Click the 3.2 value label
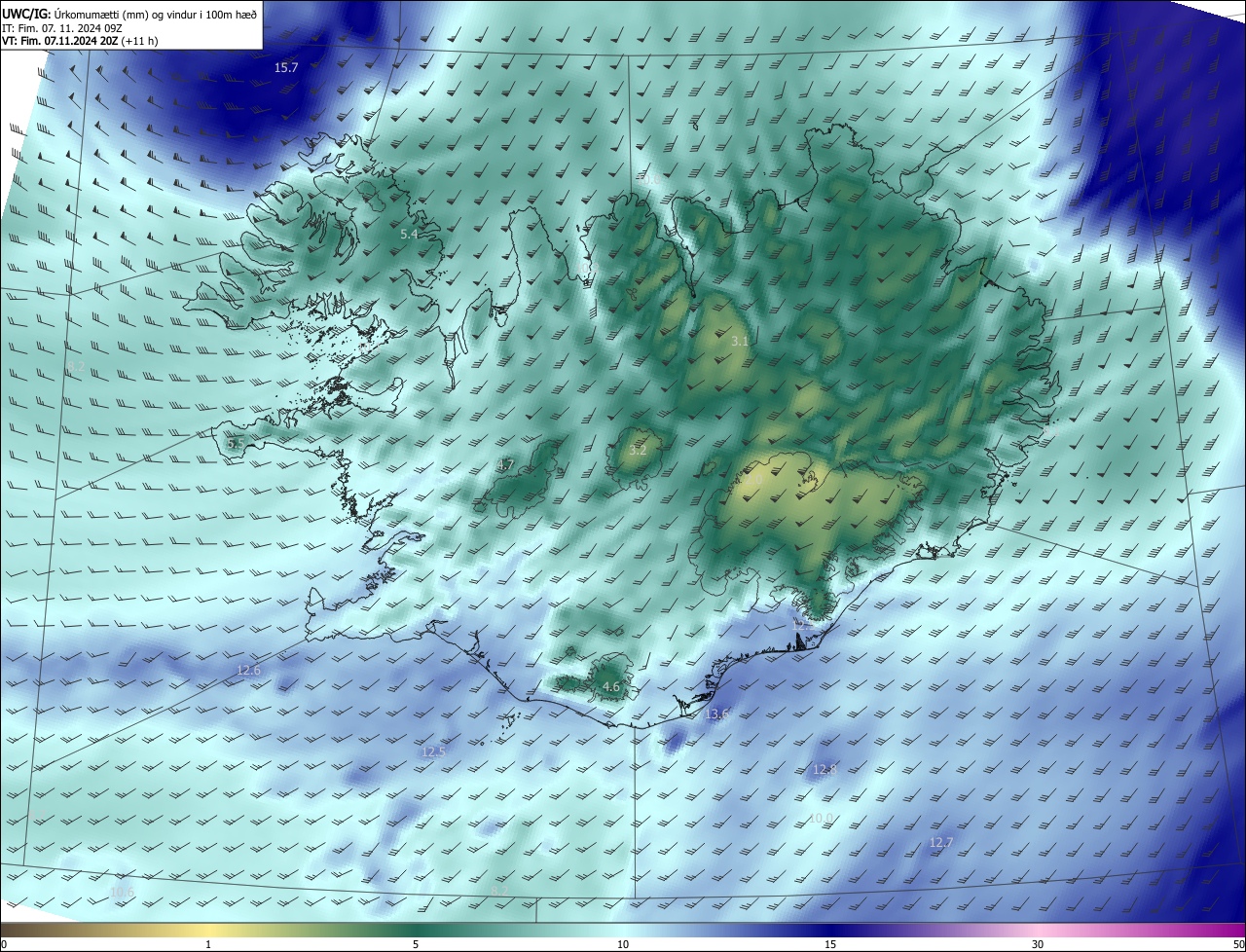 (638, 452)
